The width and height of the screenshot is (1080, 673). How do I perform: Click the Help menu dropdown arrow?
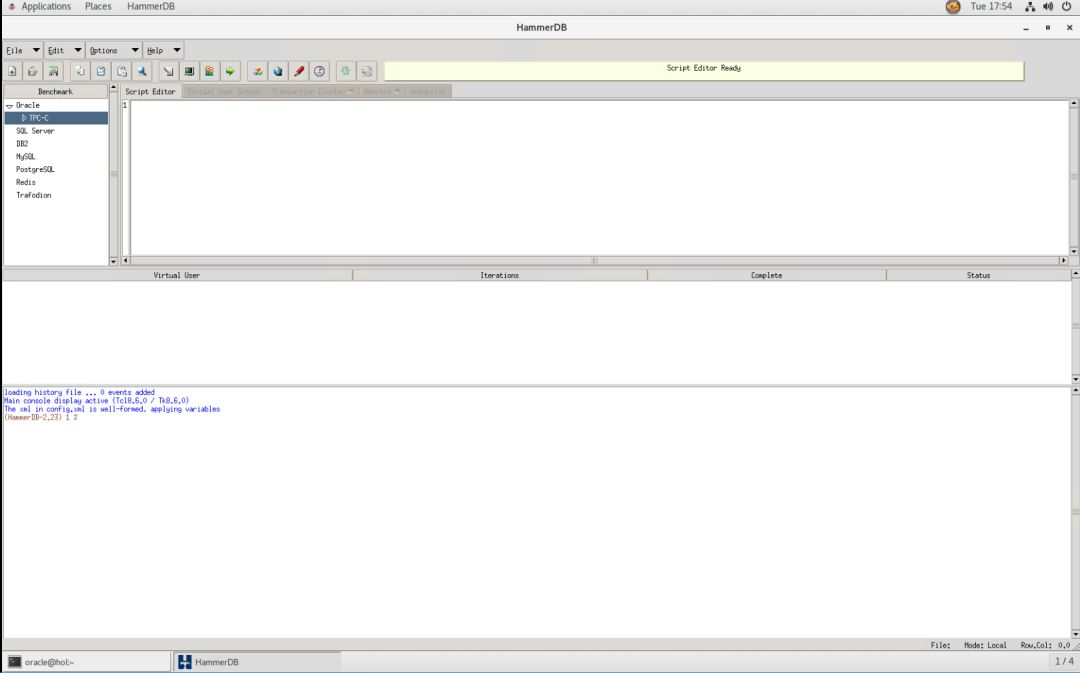tap(177, 50)
